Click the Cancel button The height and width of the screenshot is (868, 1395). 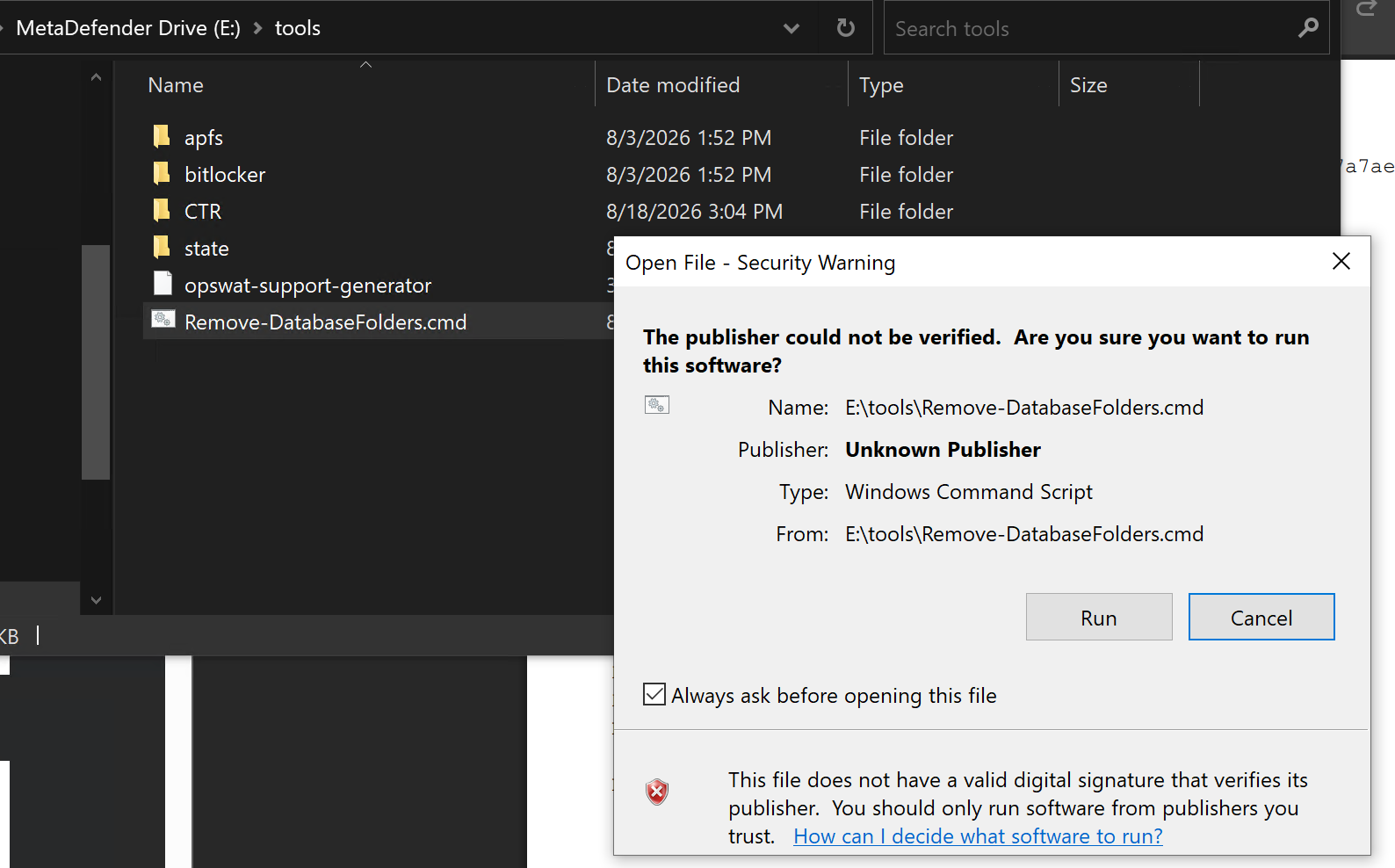(x=1261, y=617)
